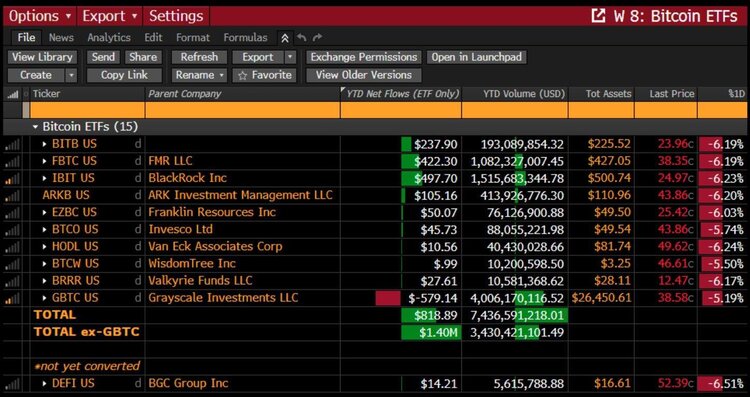Image resolution: width=750 pixels, height=397 pixels.
Task: Click the View Library button
Action: [x=42, y=57]
